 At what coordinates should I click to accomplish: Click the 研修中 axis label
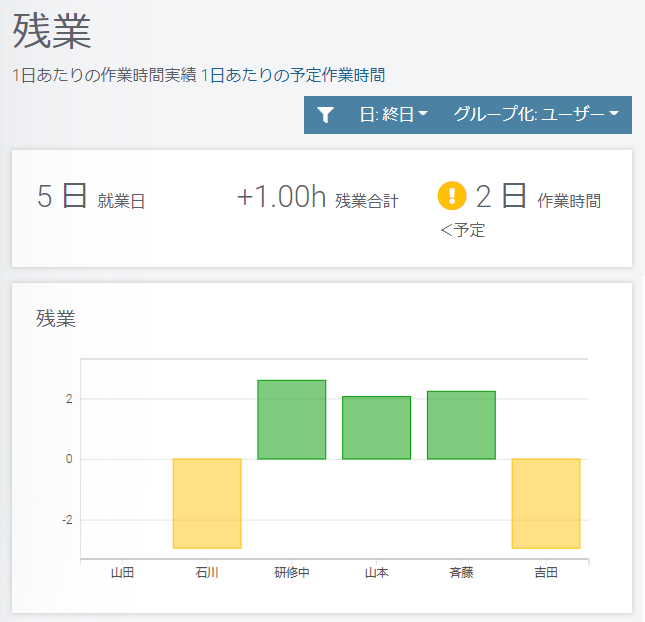pyautogui.click(x=292, y=572)
